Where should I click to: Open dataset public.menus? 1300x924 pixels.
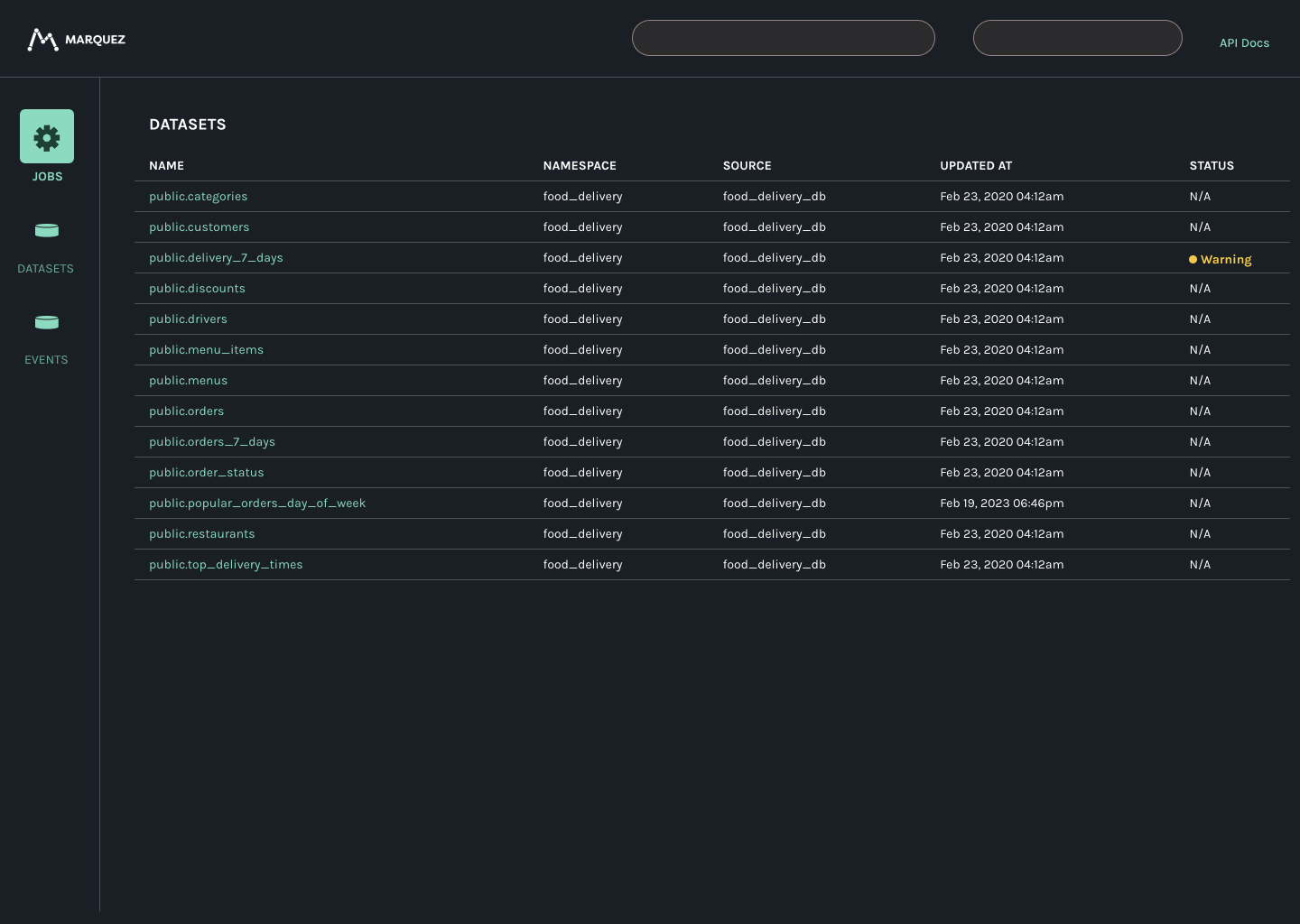coord(188,381)
